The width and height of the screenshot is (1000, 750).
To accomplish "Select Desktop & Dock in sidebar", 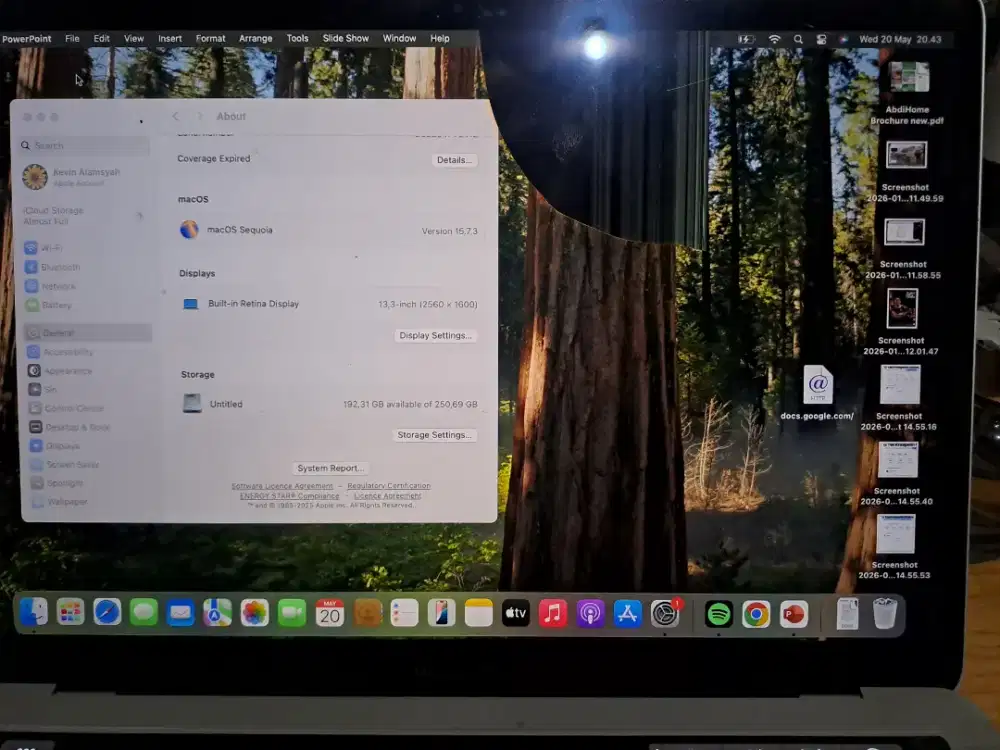I will [90, 427].
